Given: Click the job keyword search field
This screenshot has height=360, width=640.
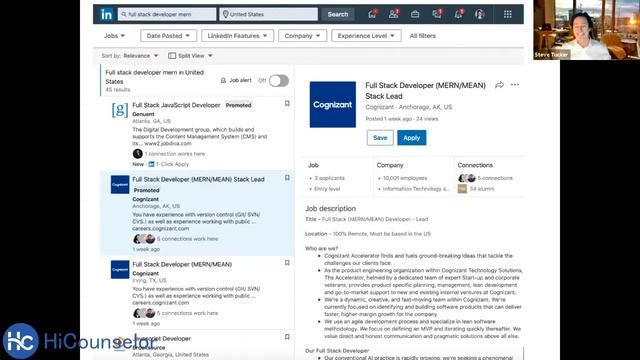Looking at the screenshot, I should click(167, 14).
